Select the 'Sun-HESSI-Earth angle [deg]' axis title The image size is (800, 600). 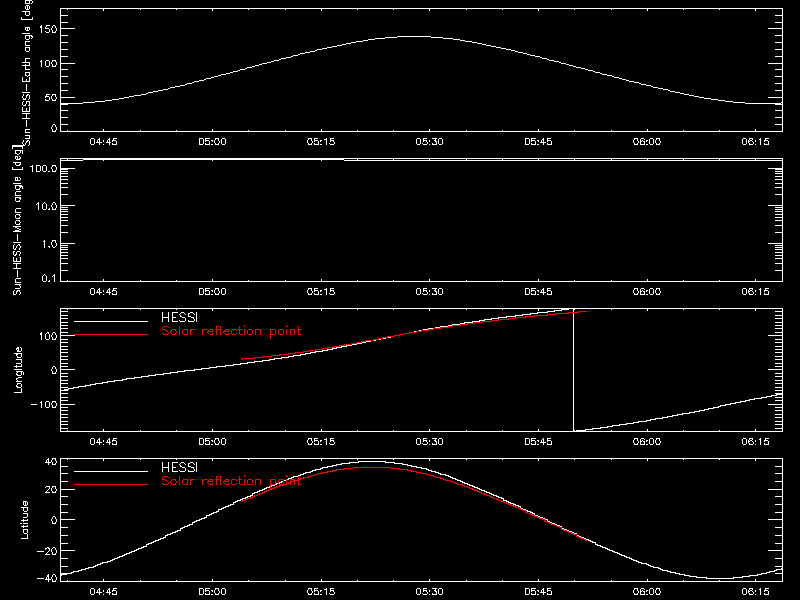[27, 73]
